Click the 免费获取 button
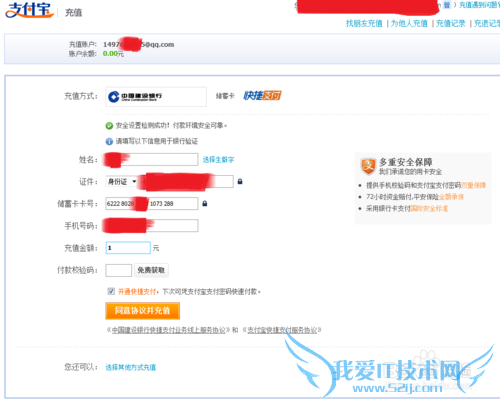The height and width of the screenshot is (403, 500). [x=151, y=270]
